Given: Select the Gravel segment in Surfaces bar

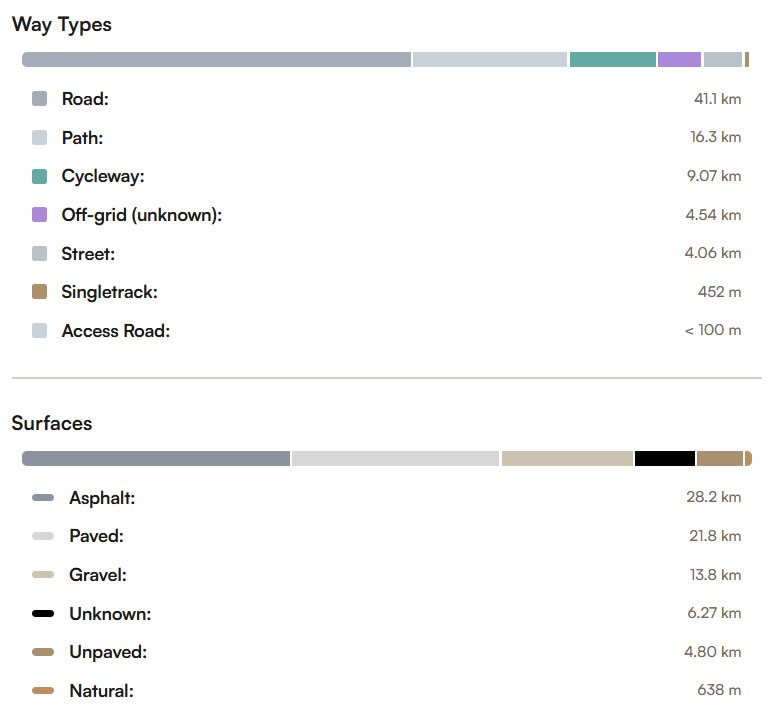Looking at the screenshot, I should [567, 458].
